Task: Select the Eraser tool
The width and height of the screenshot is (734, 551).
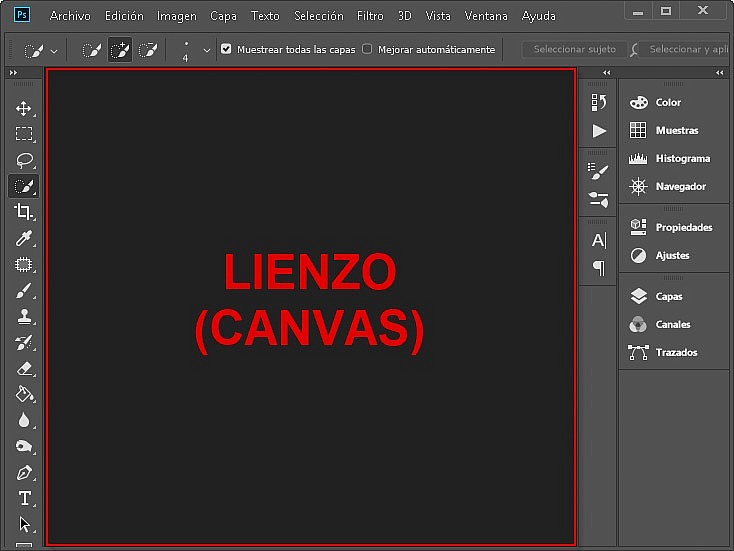Action: click(x=23, y=368)
